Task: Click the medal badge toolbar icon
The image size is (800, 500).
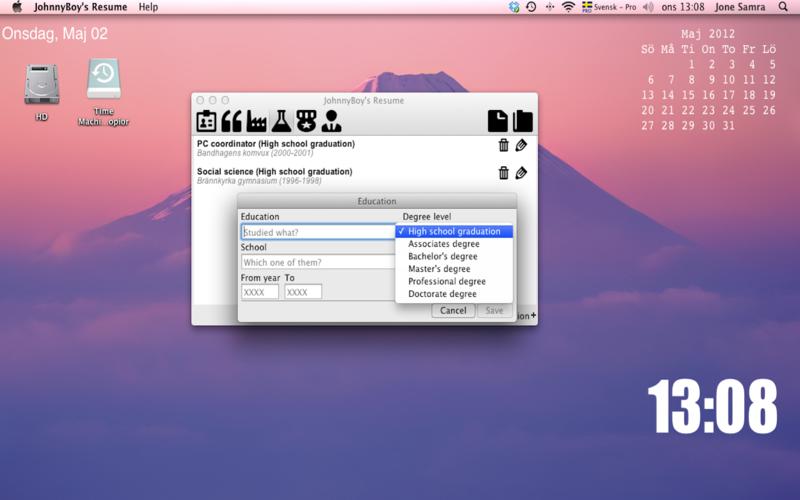Action: [x=306, y=121]
